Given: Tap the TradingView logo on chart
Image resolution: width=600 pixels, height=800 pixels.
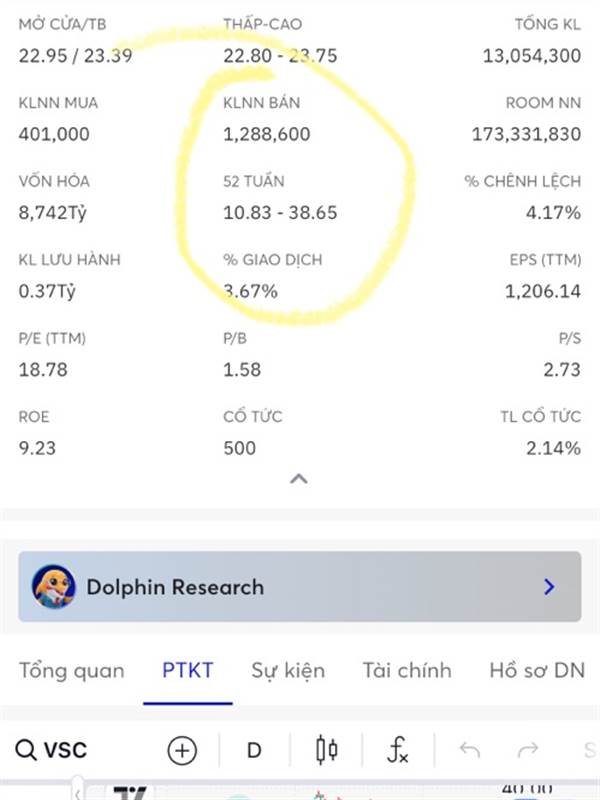Looking at the screenshot, I should [x=131, y=793].
